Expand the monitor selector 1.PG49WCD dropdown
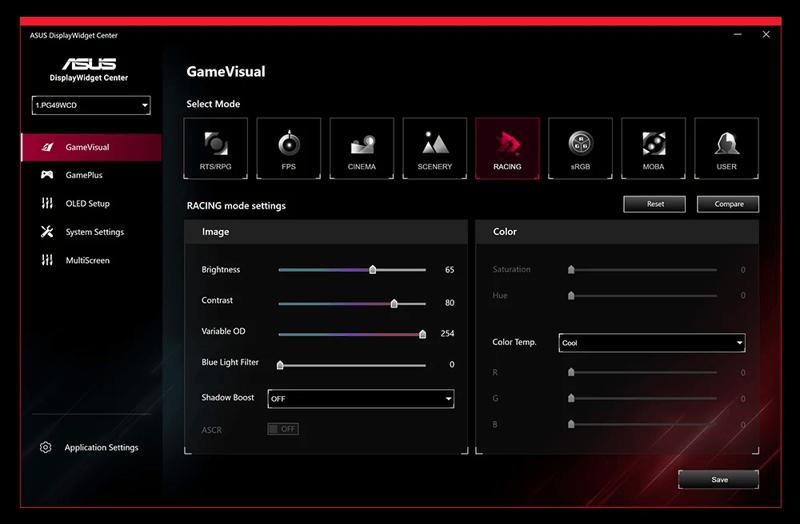 pos(91,105)
